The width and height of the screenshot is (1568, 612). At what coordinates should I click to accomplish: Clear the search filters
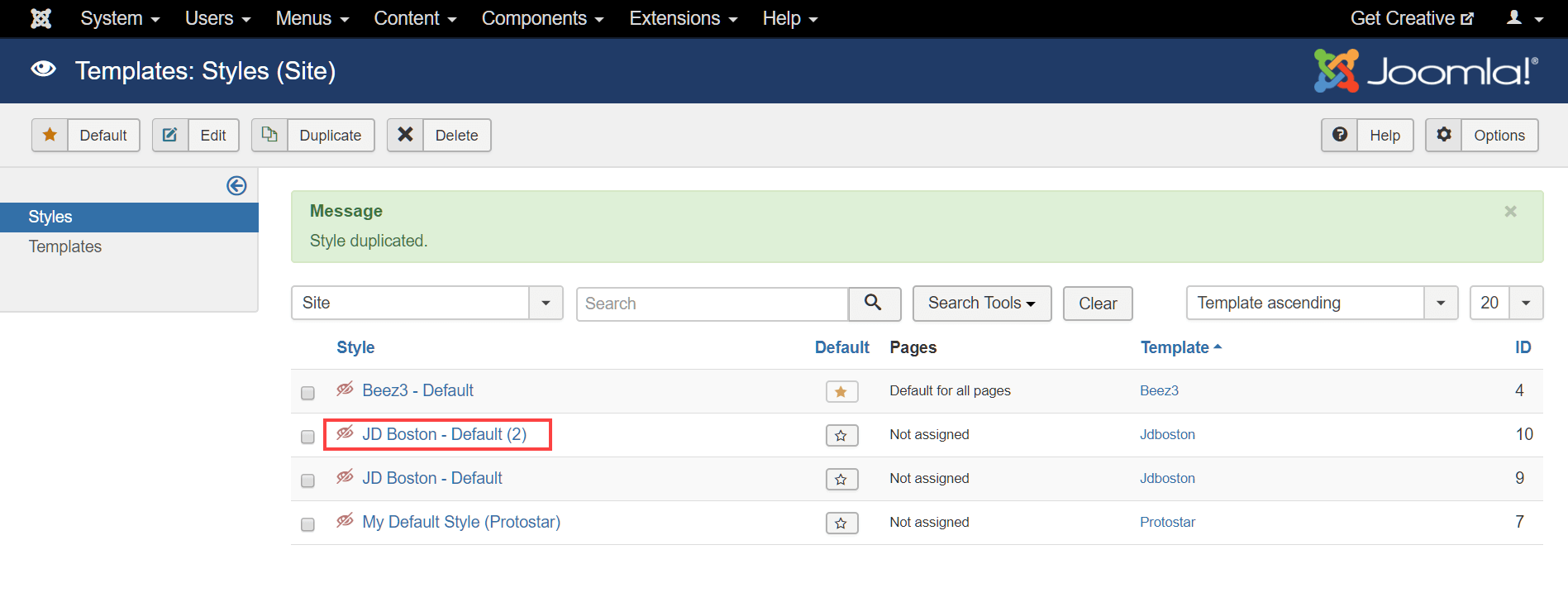point(1098,304)
